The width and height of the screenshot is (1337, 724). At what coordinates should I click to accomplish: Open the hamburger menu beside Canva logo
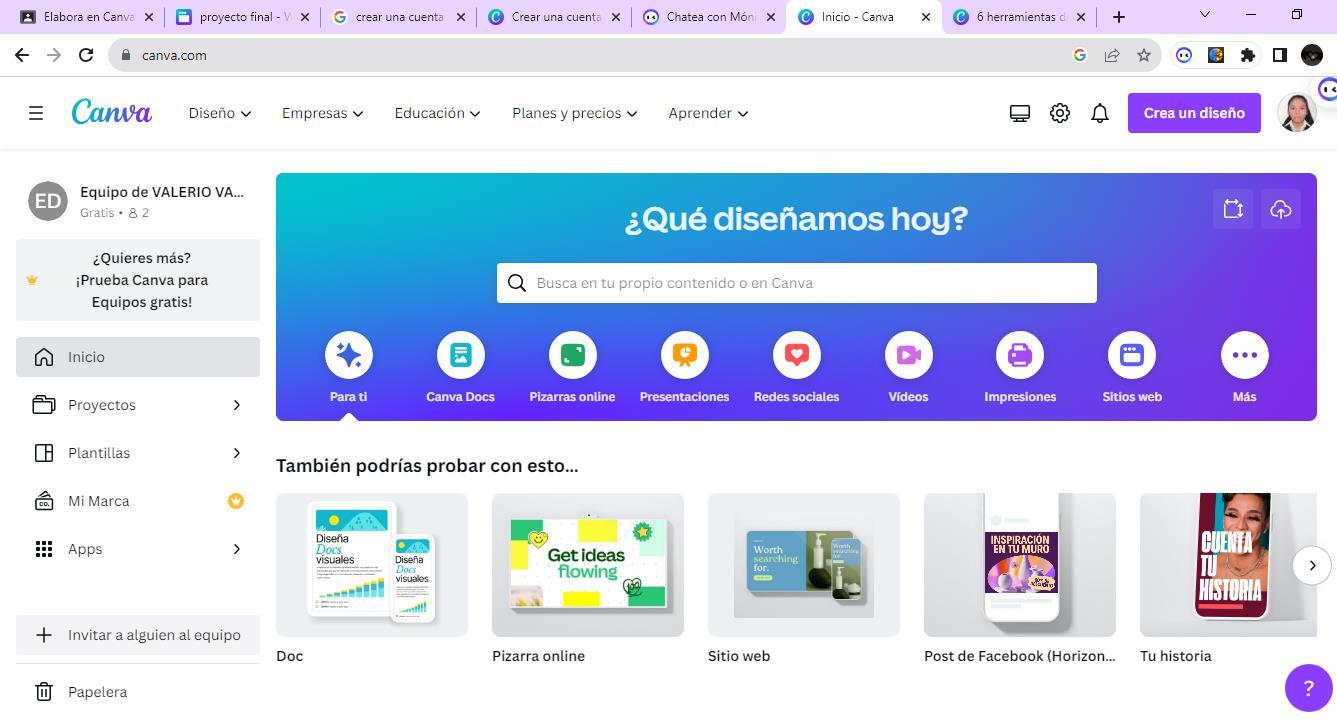coord(36,113)
